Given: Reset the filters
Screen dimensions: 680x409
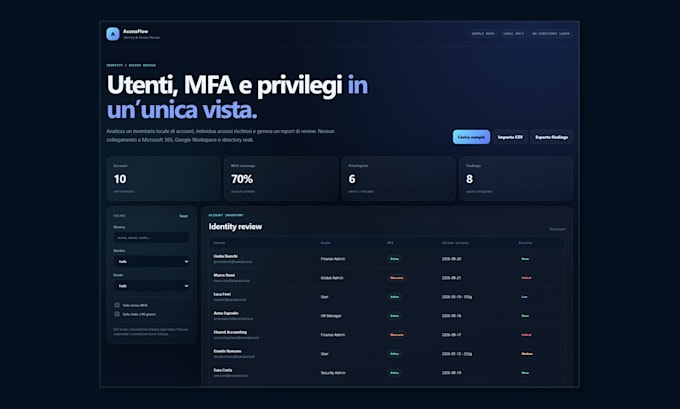Looking at the screenshot, I should pos(183,216).
